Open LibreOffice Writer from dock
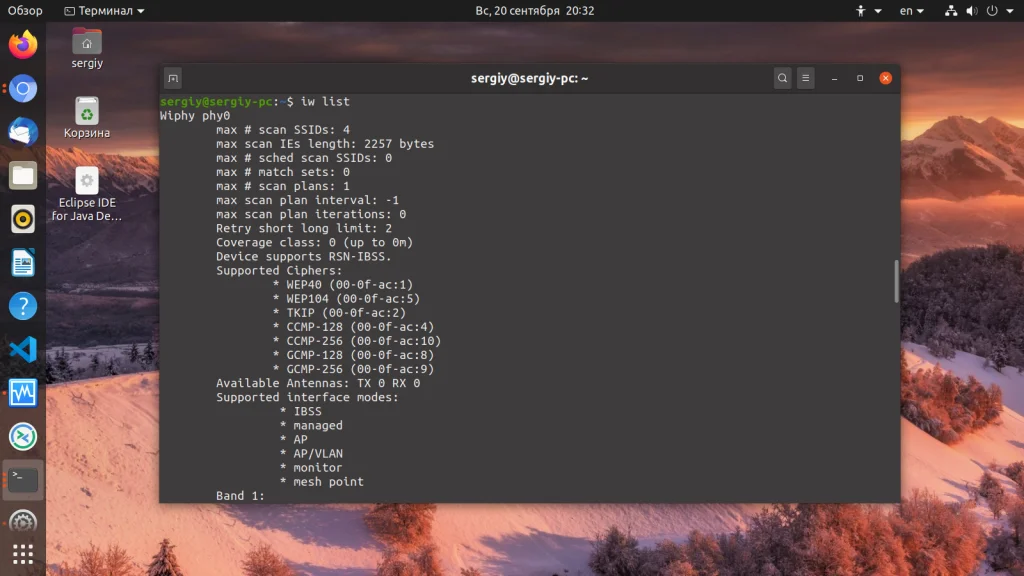 (23, 263)
